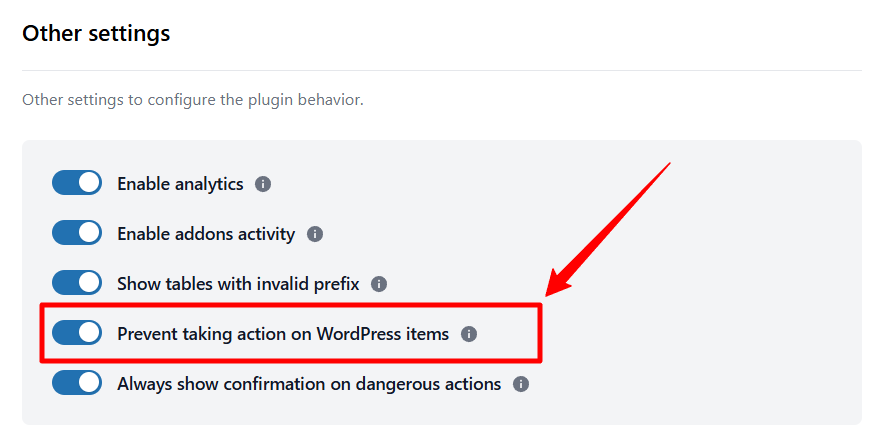Turn off Enable addons activity switch
The width and height of the screenshot is (871, 435).
click(77, 233)
